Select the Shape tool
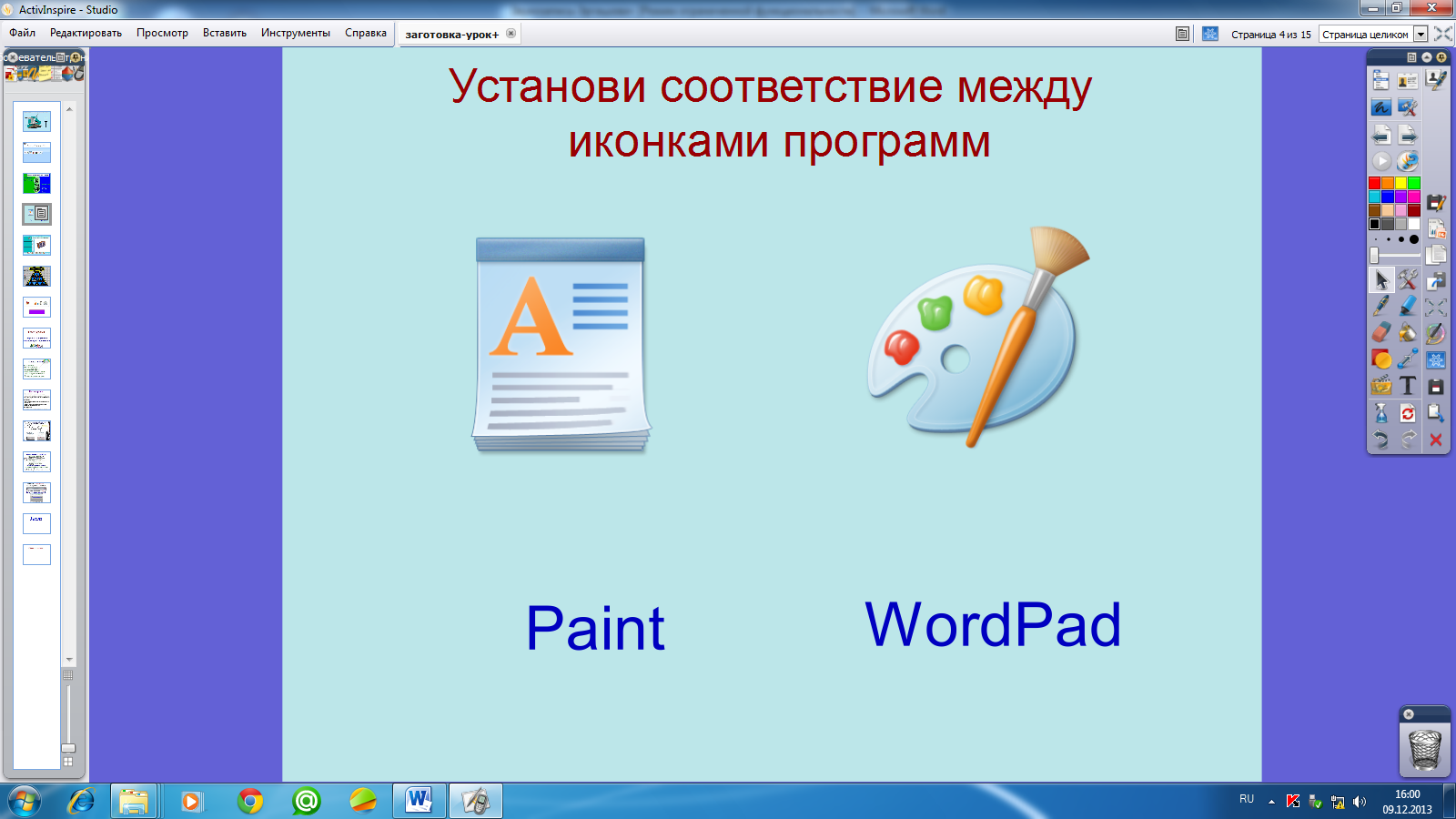This screenshot has height=819, width=1456. (x=1381, y=359)
